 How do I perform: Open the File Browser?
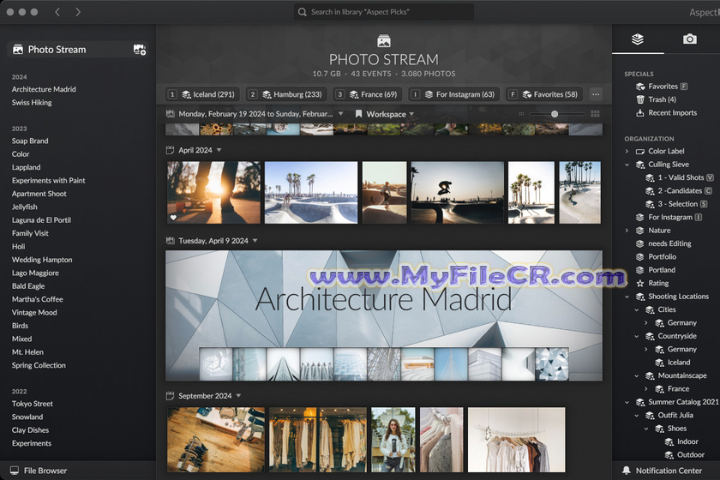(x=45, y=470)
